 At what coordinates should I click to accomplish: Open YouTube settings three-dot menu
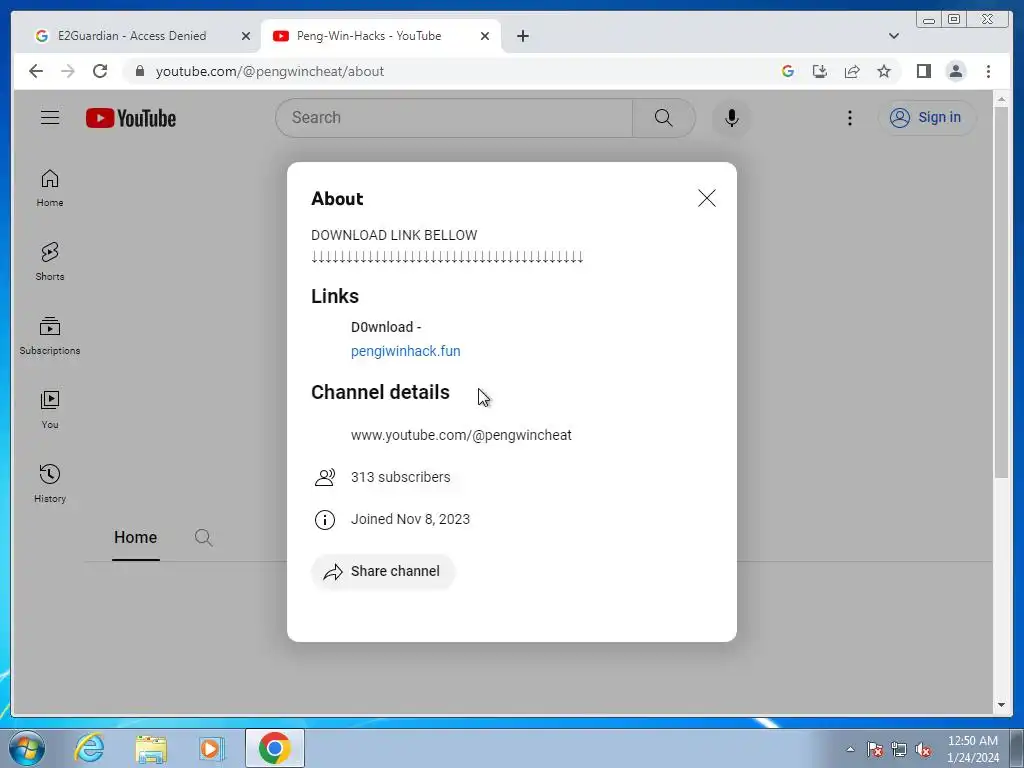click(850, 118)
